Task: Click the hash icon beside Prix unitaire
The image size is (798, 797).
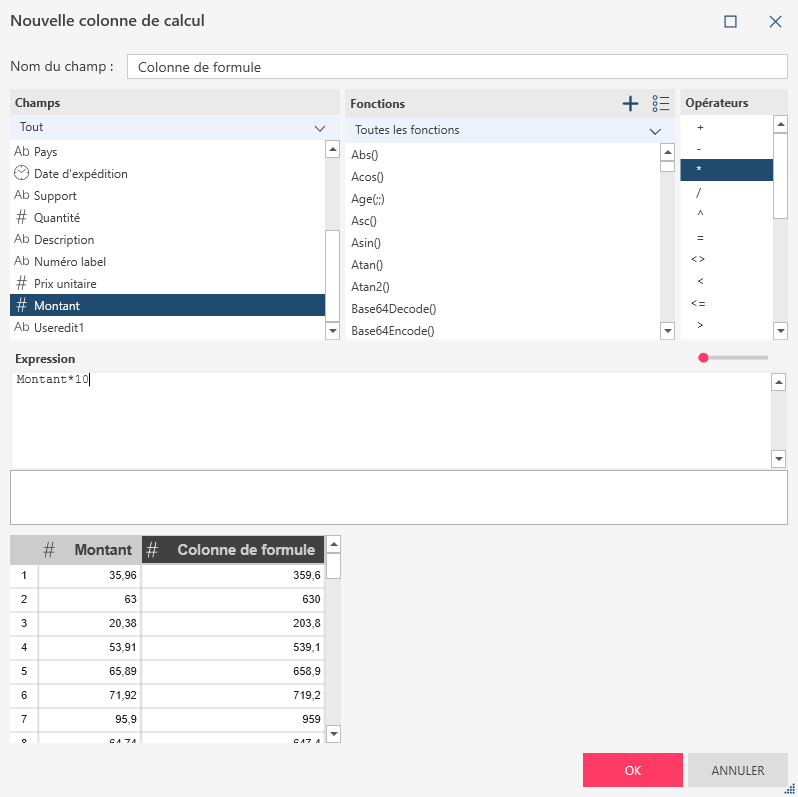Action: pyautogui.click(x=21, y=283)
